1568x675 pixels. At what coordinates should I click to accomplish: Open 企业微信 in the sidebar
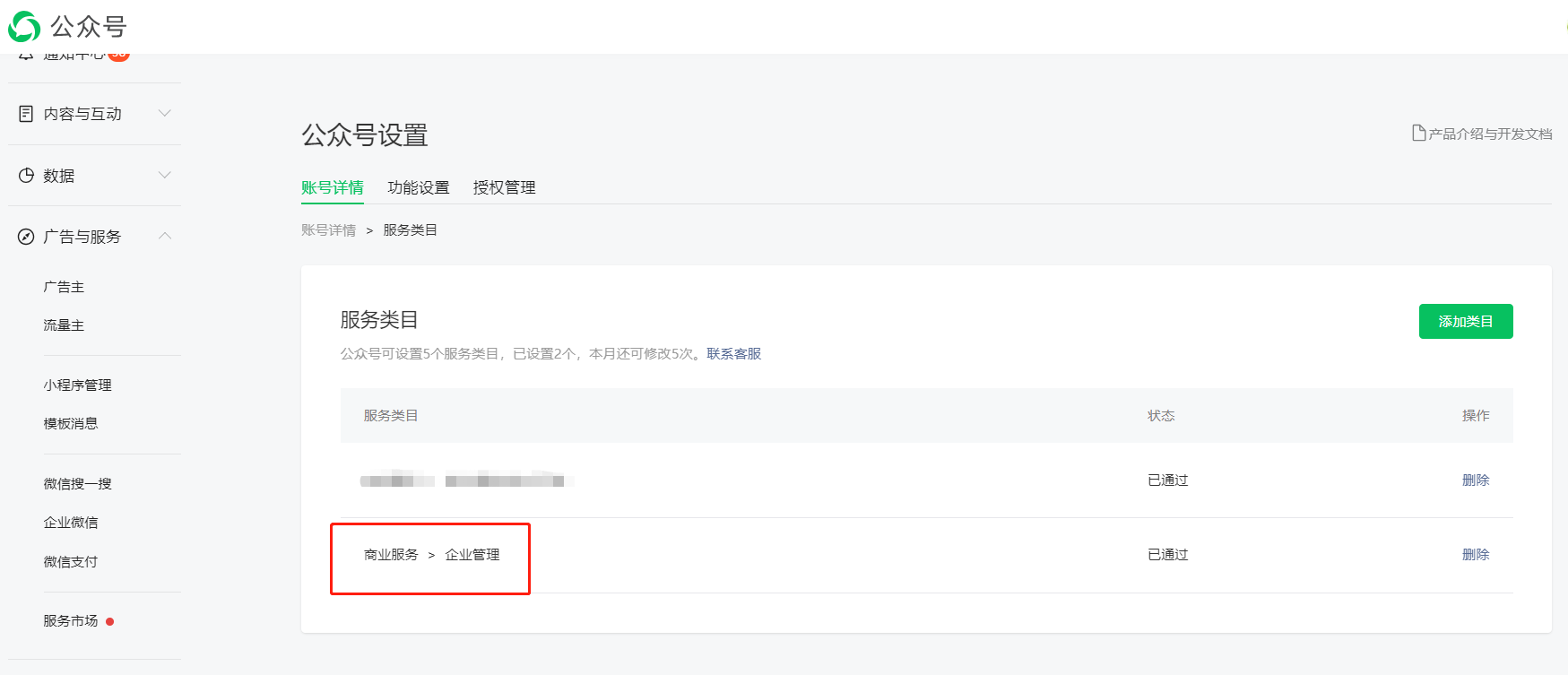click(71, 523)
